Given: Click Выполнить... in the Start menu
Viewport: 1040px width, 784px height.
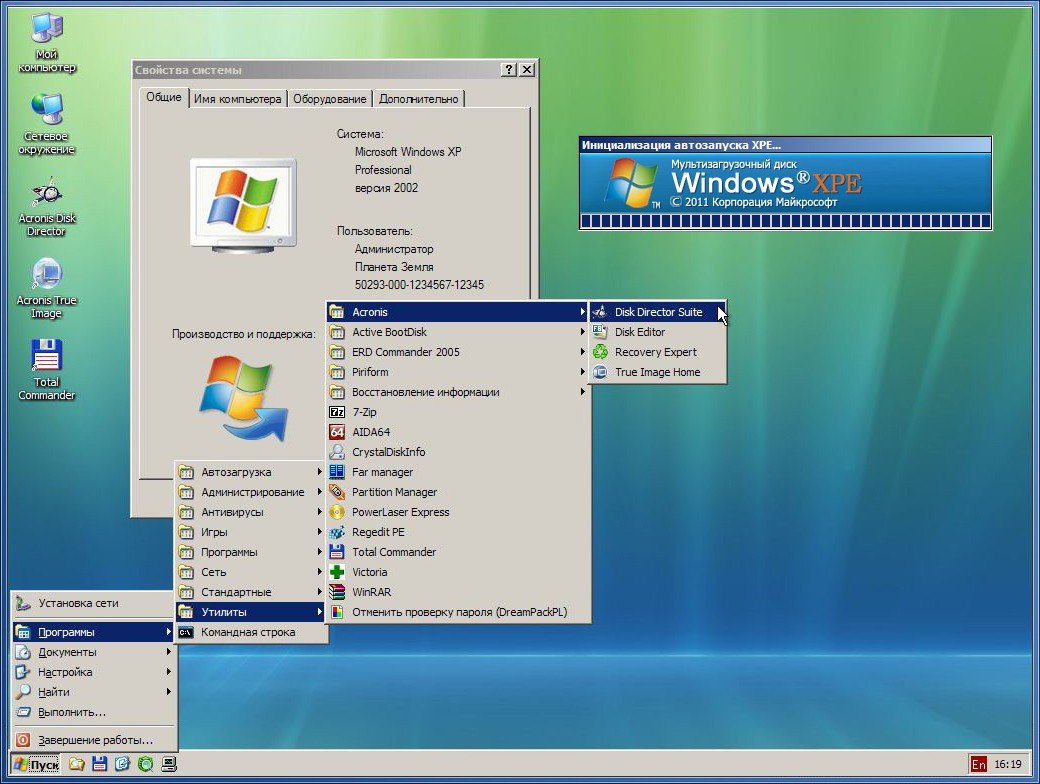Looking at the screenshot, I should [x=94, y=712].
